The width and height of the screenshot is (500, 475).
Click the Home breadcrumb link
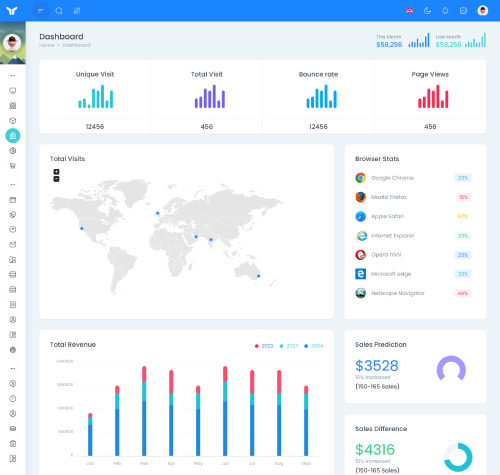point(46,45)
